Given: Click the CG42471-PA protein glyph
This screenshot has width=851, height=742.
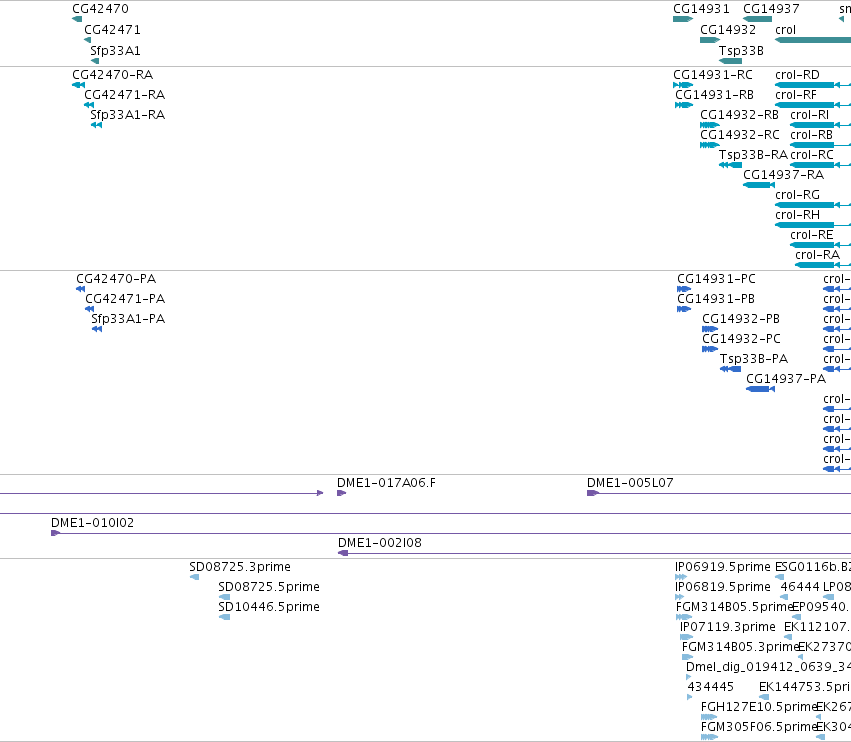Looking at the screenshot, I should point(90,309).
